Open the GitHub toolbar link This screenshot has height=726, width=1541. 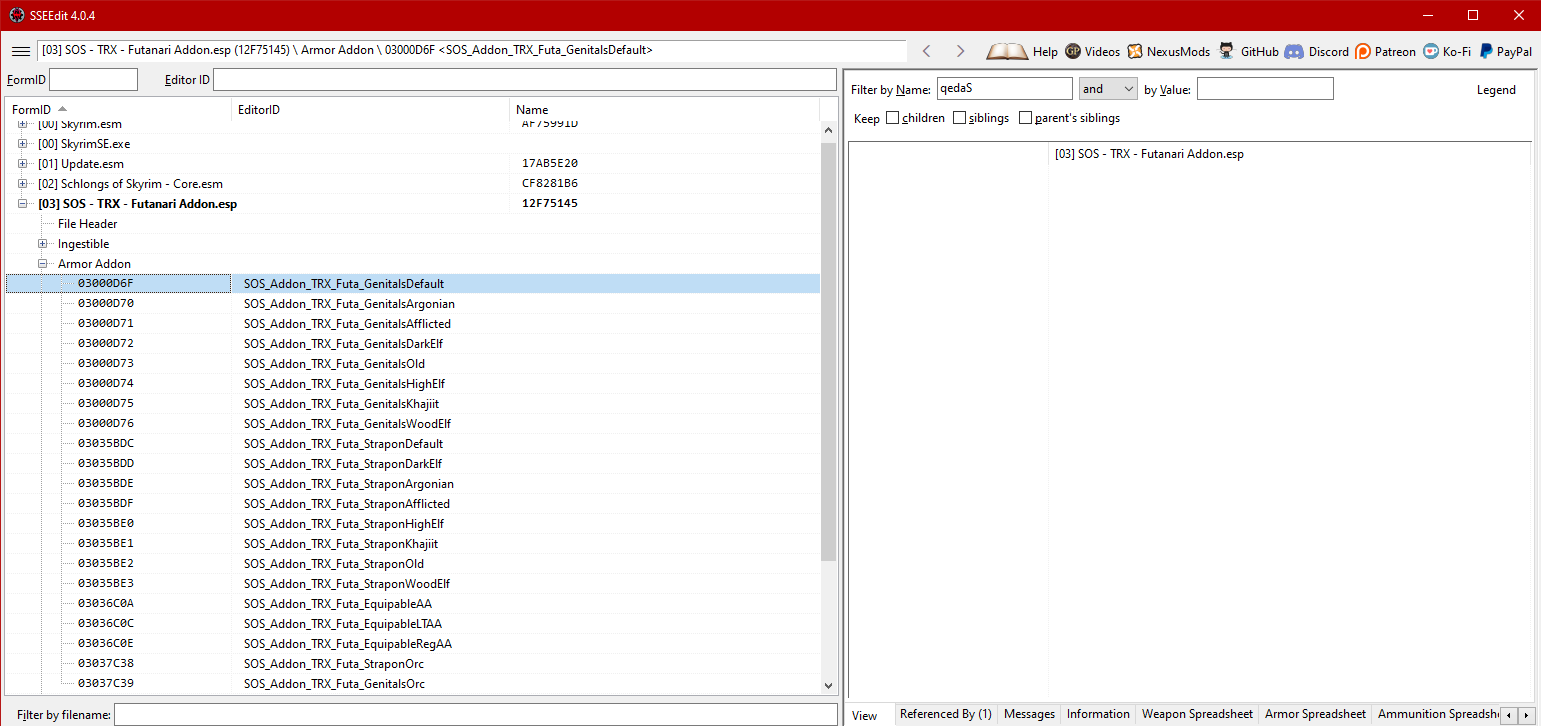(1248, 51)
